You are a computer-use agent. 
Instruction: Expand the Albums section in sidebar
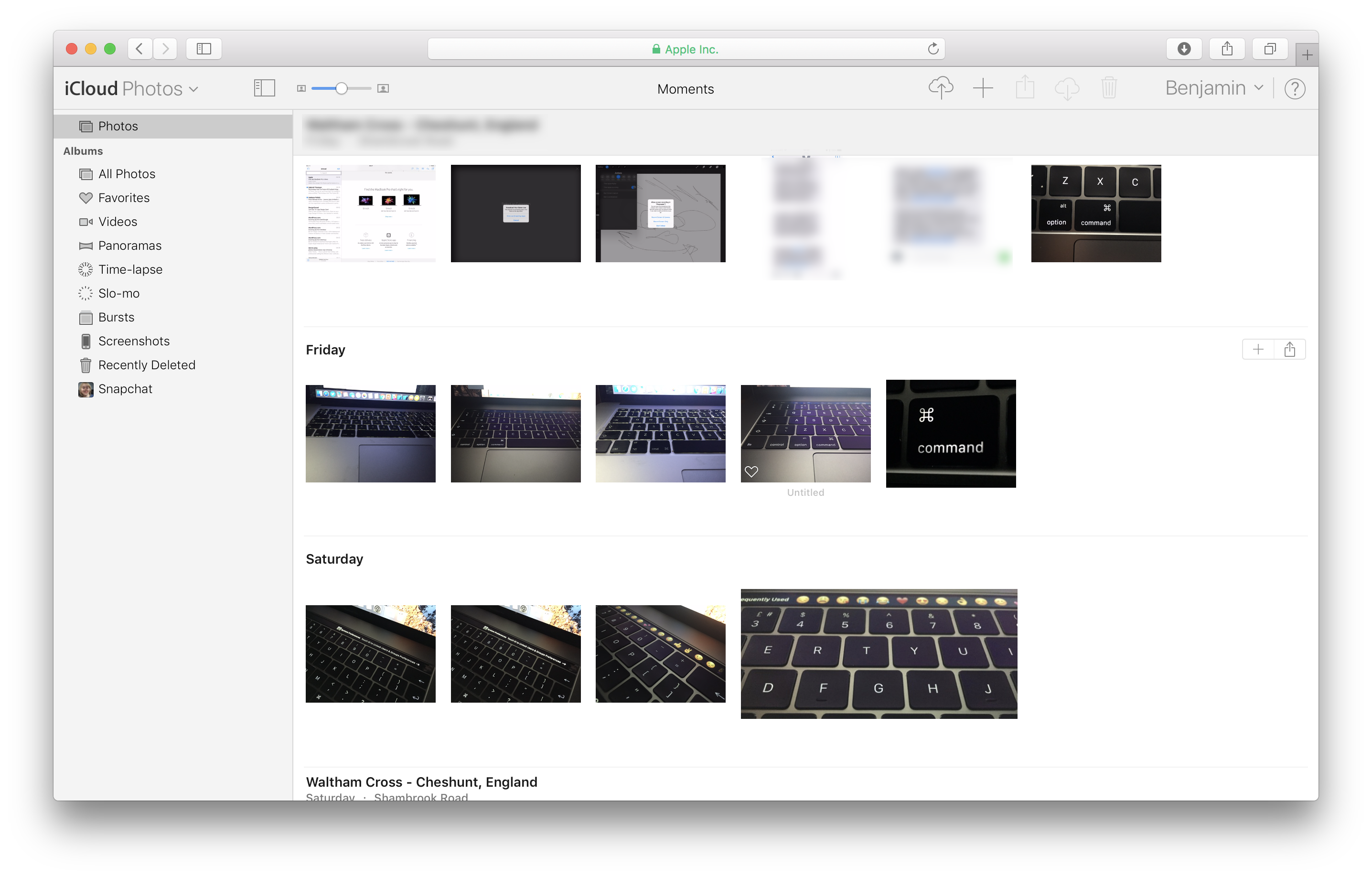pyautogui.click(x=82, y=150)
